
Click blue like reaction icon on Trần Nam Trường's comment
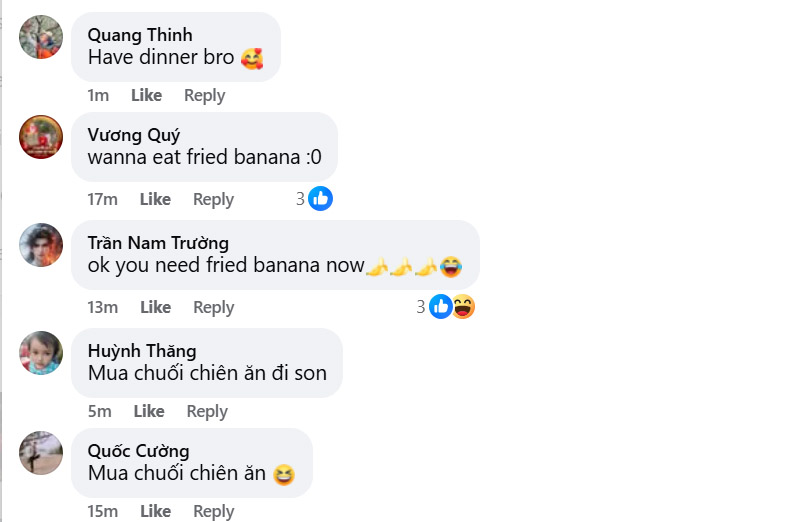tap(440, 307)
